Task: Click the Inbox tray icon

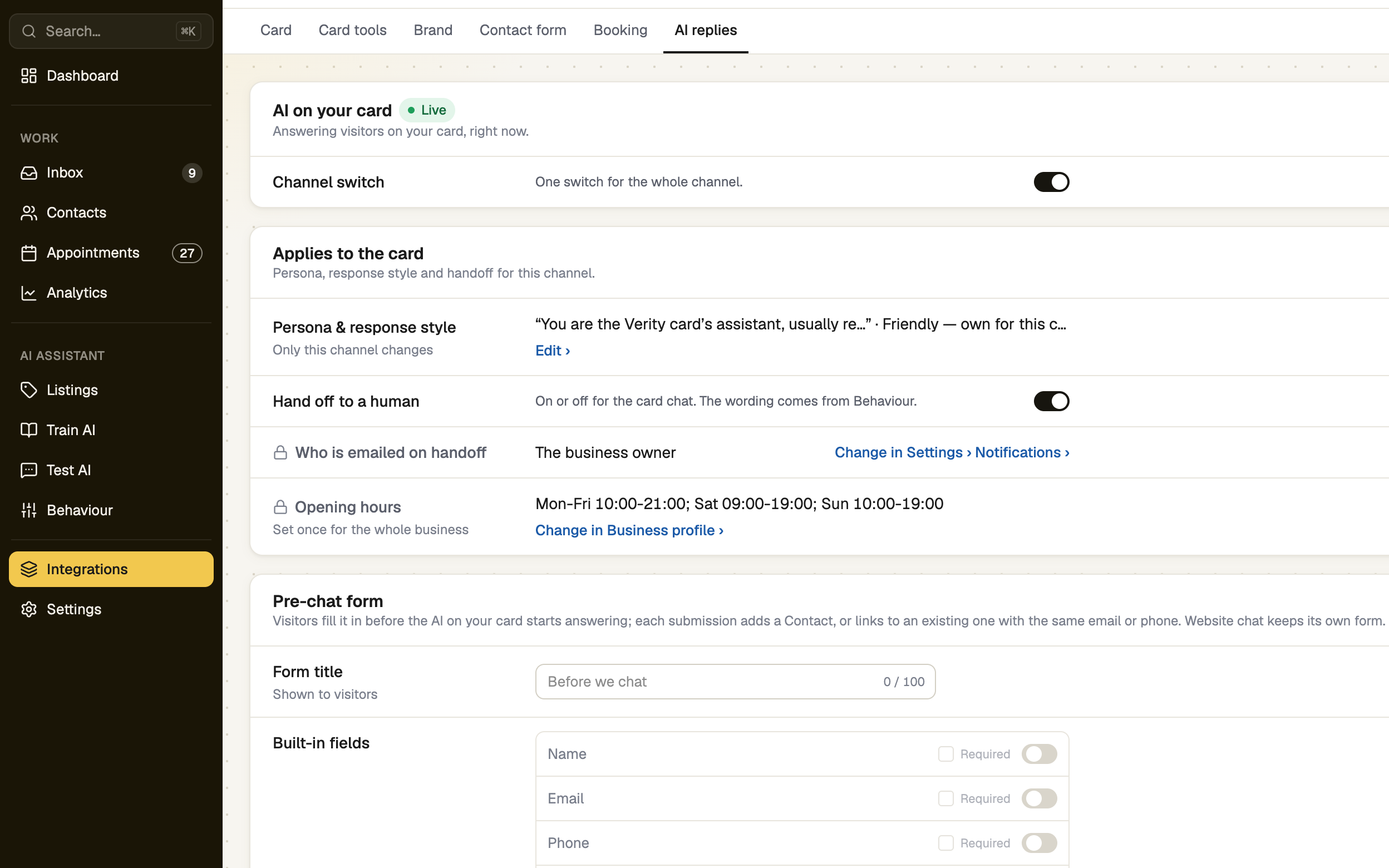Action: [x=29, y=173]
